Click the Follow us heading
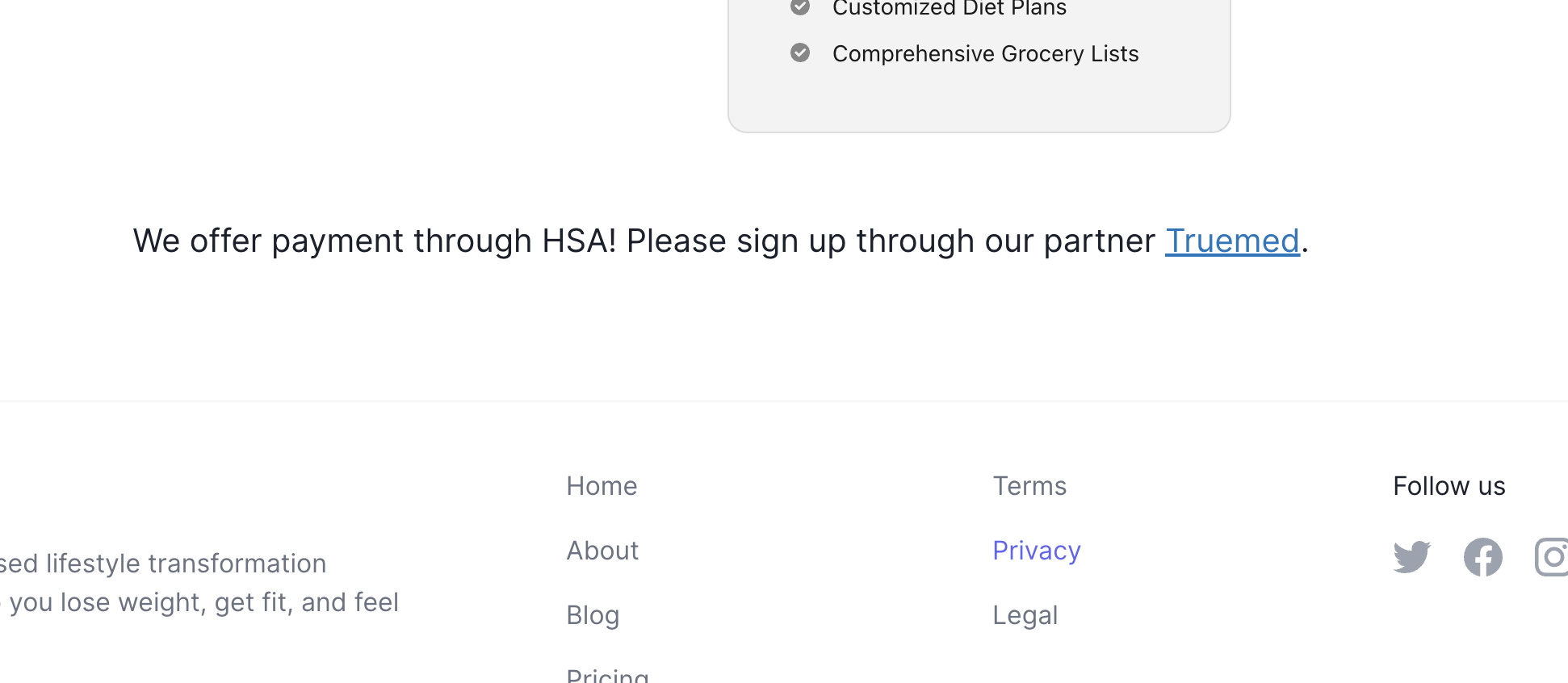 (1449, 486)
